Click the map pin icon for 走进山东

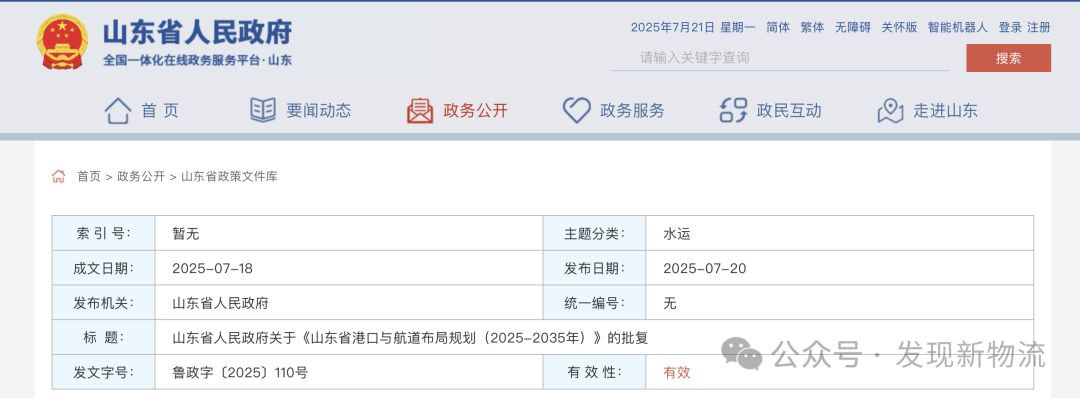pyautogui.click(x=890, y=110)
